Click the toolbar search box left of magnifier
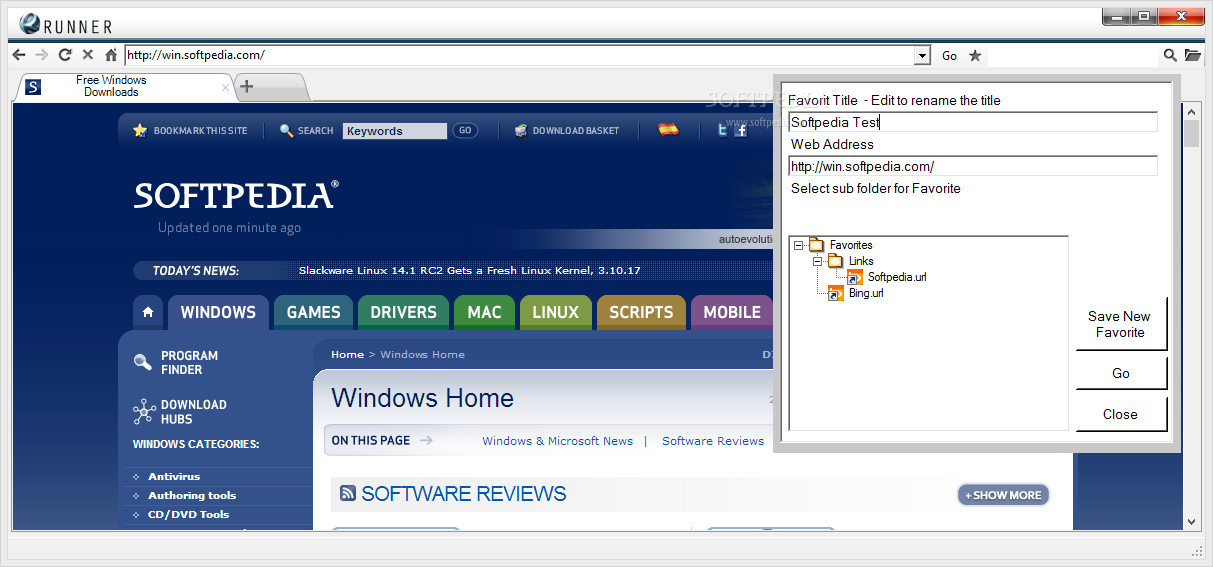Viewport: 1213px width, 567px height. click(1073, 56)
